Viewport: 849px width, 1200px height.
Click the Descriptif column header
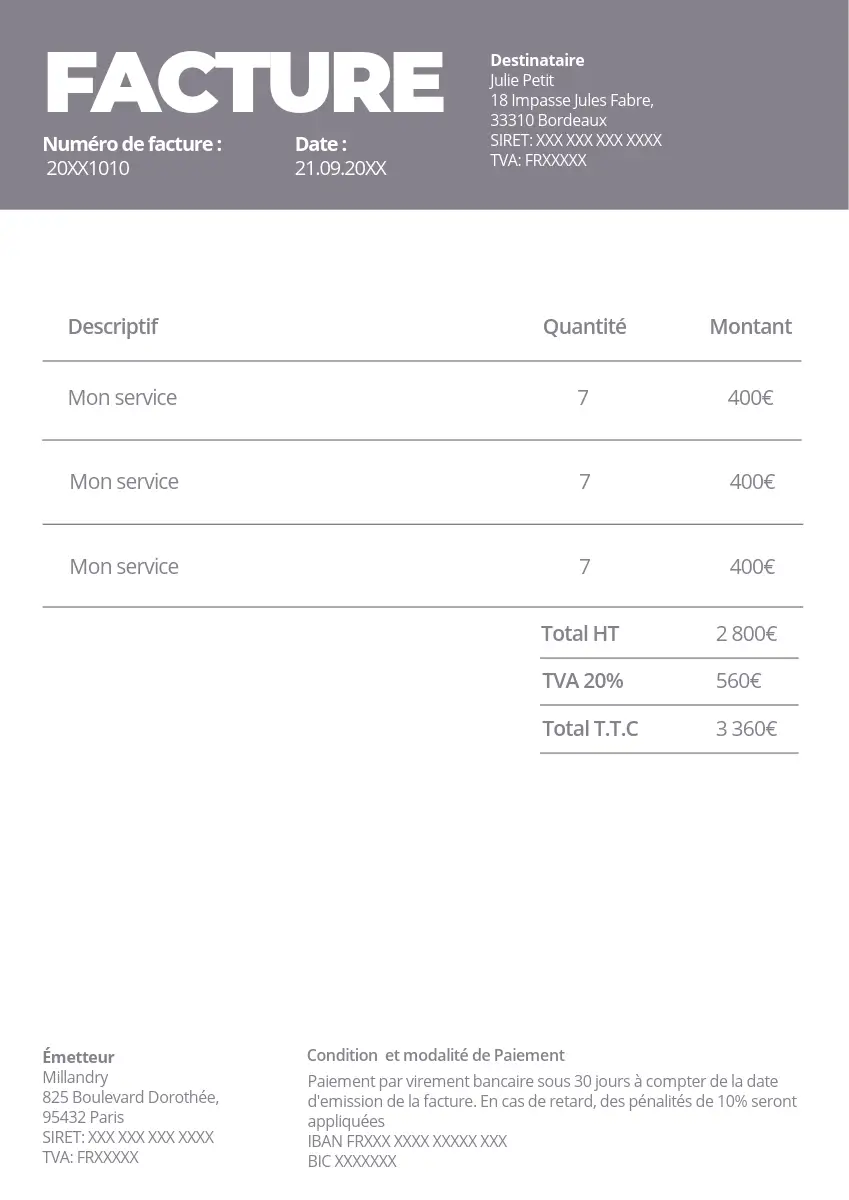pos(113,326)
